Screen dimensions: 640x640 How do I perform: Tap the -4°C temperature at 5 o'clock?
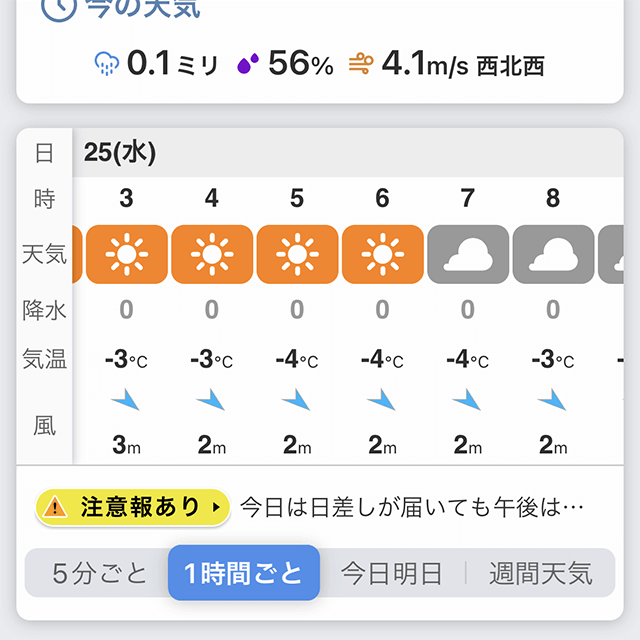point(297,360)
